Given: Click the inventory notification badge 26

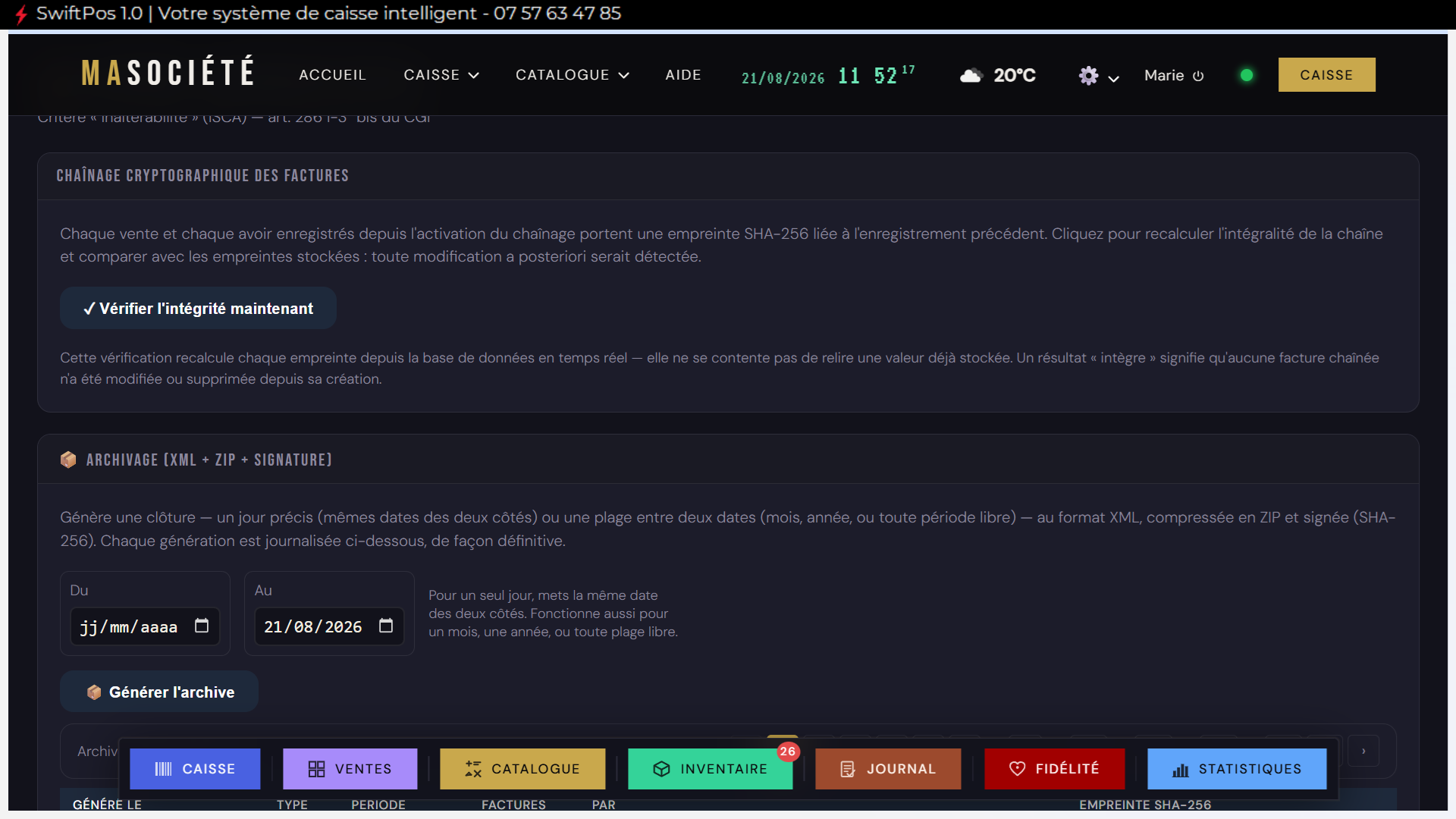Looking at the screenshot, I should (788, 752).
